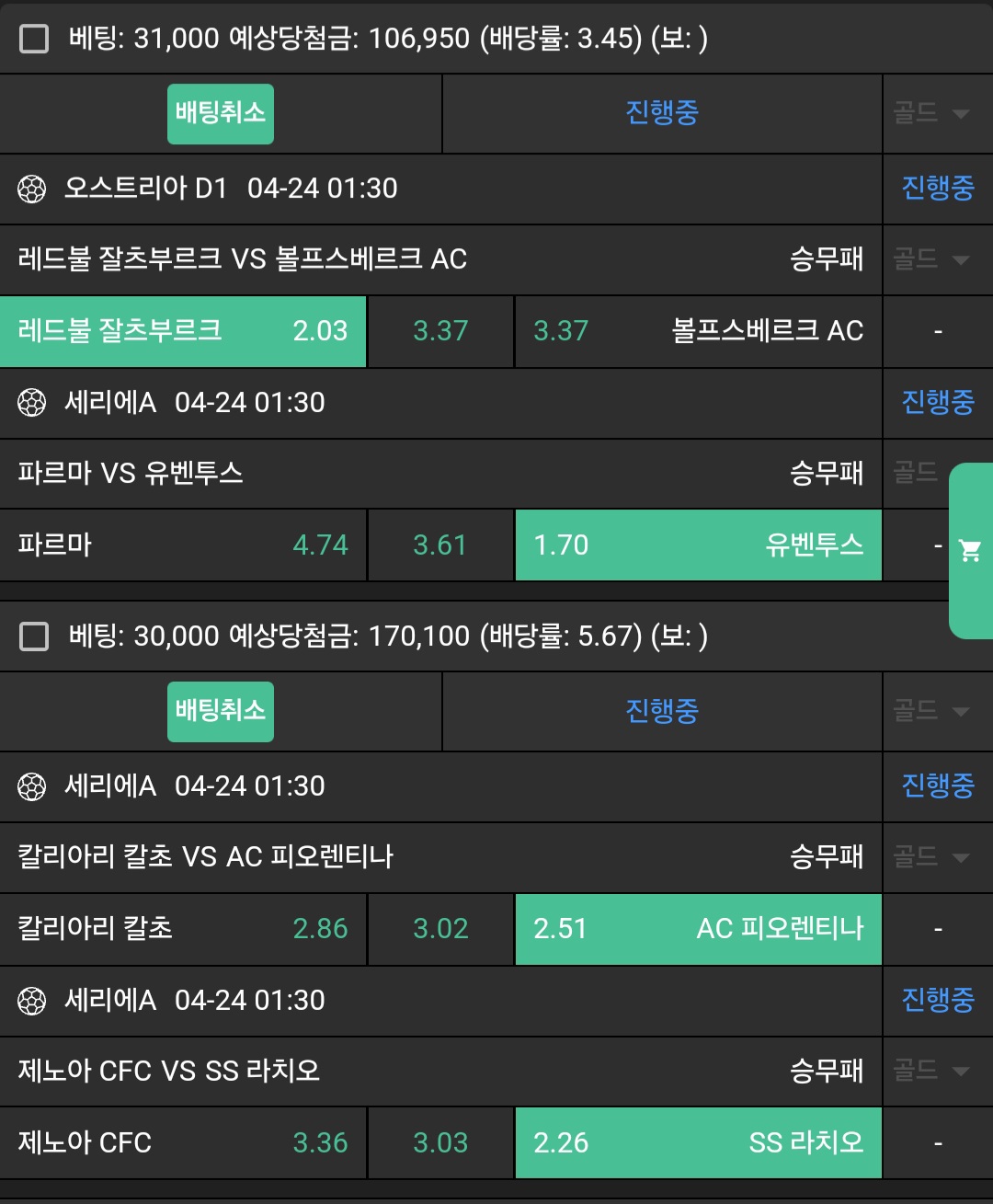
Task: Select draw odds 3.03 for 제노아 match
Action: pos(440,1143)
